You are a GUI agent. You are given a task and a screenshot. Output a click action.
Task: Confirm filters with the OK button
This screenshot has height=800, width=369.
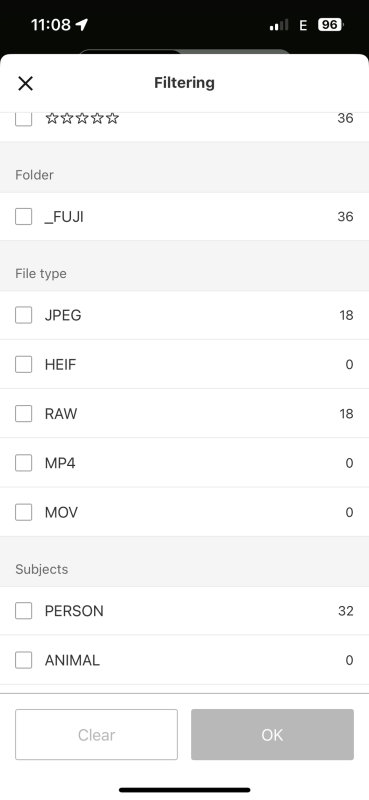click(272, 734)
